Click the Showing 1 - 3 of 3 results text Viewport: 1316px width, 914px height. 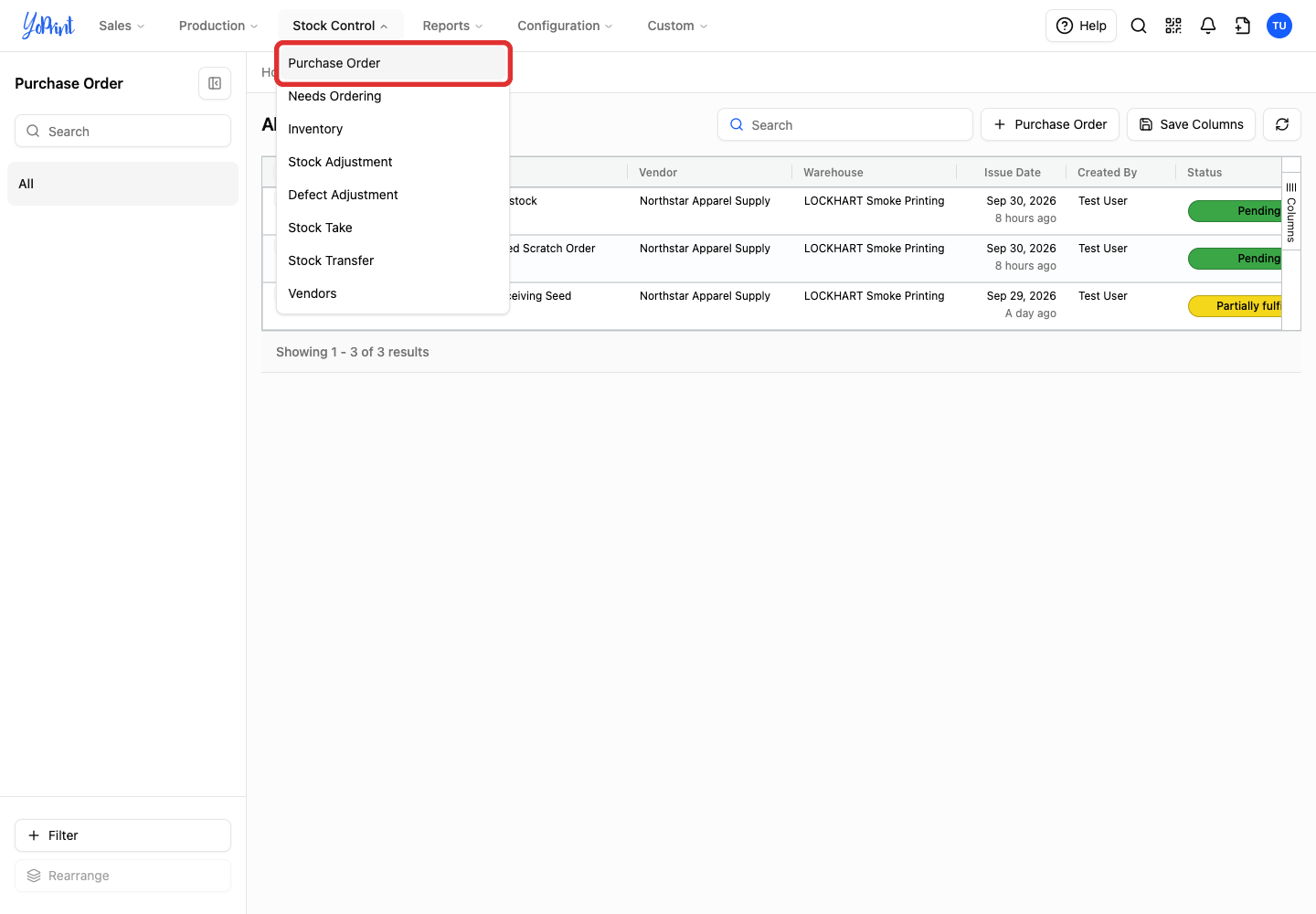tap(353, 352)
